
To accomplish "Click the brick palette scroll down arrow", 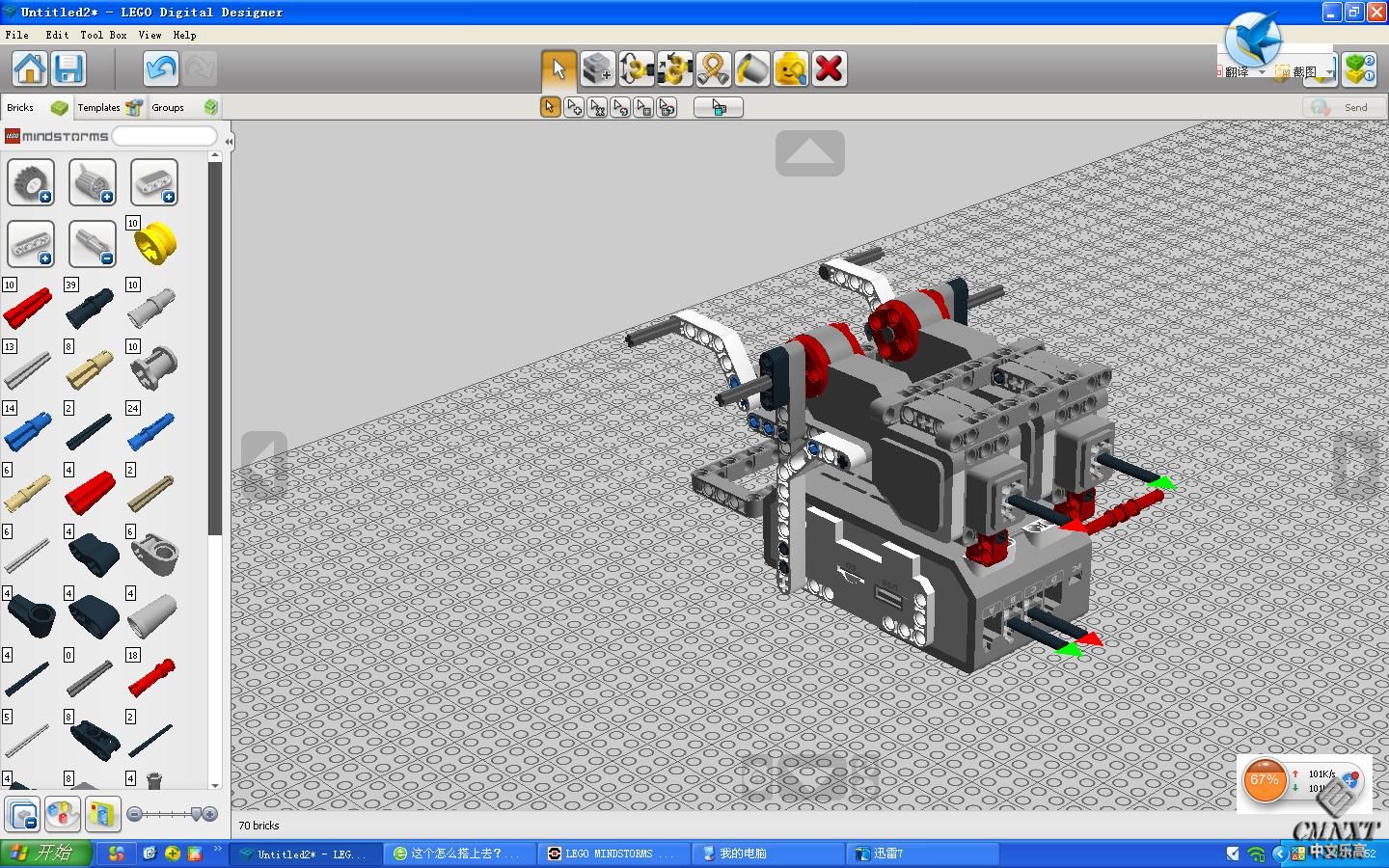I will pos(214,785).
